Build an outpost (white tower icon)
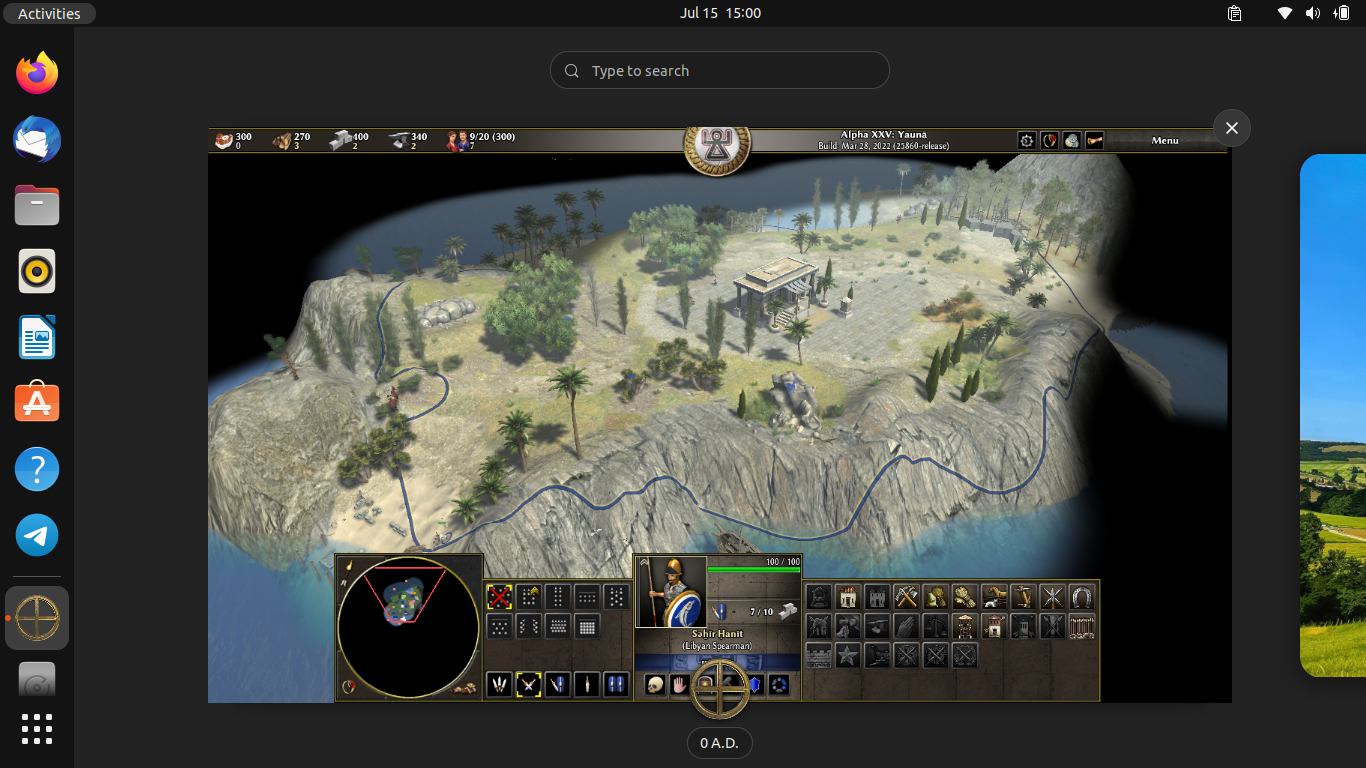Screen dimensions: 1366x768 (994, 626)
